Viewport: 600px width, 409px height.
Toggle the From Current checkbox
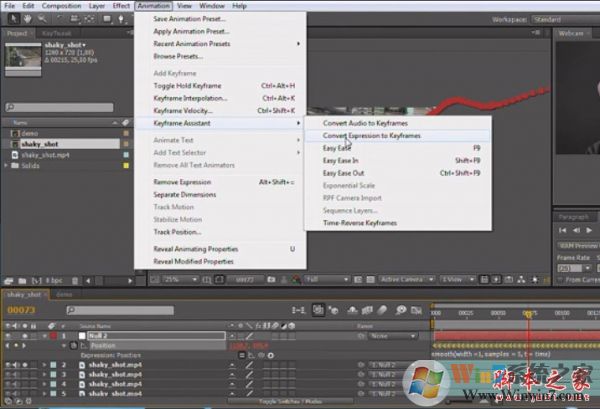pyautogui.click(x=559, y=277)
